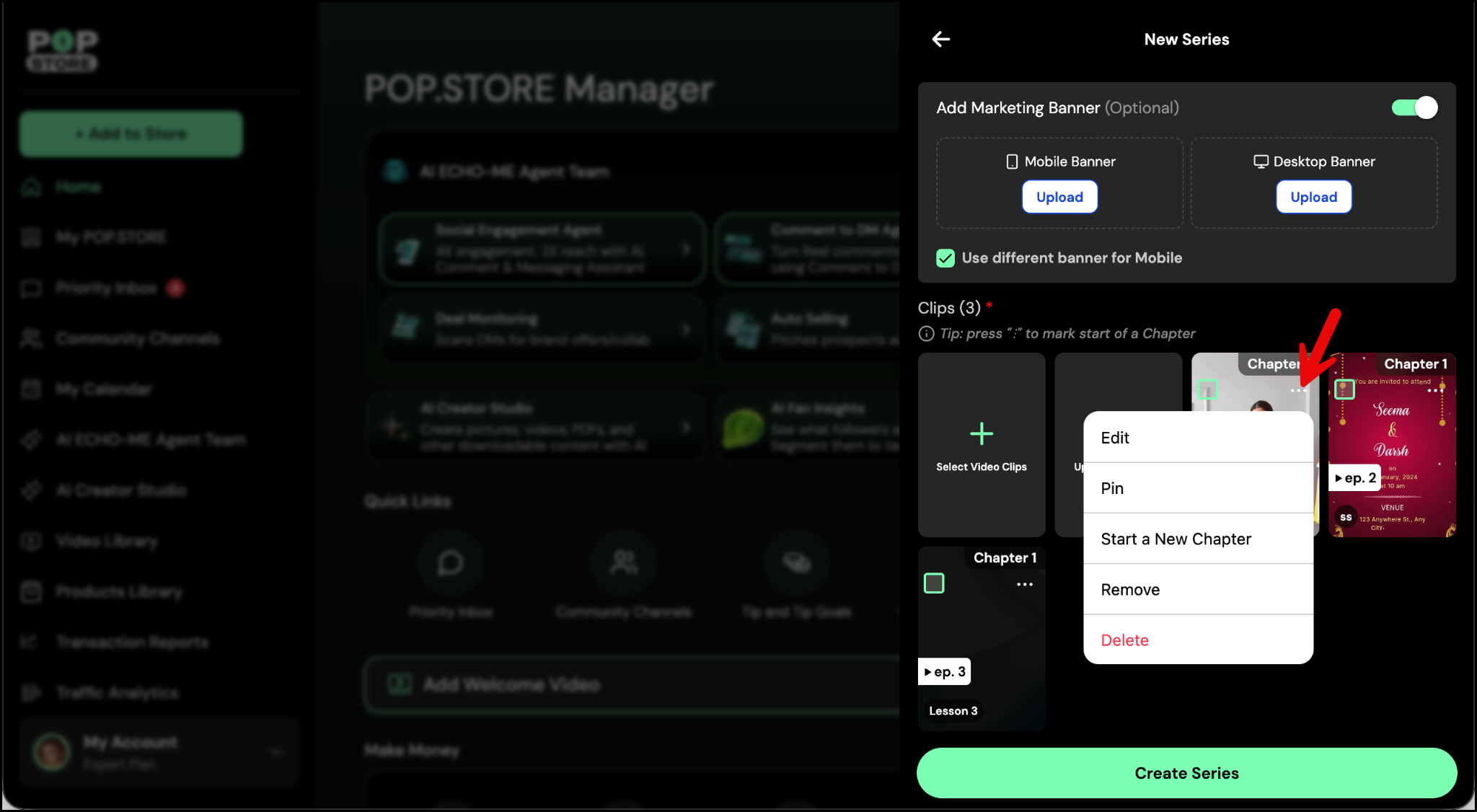Viewport: 1477px width, 812px height.
Task: Click Upload under Mobile Banner
Action: [x=1059, y=197]
